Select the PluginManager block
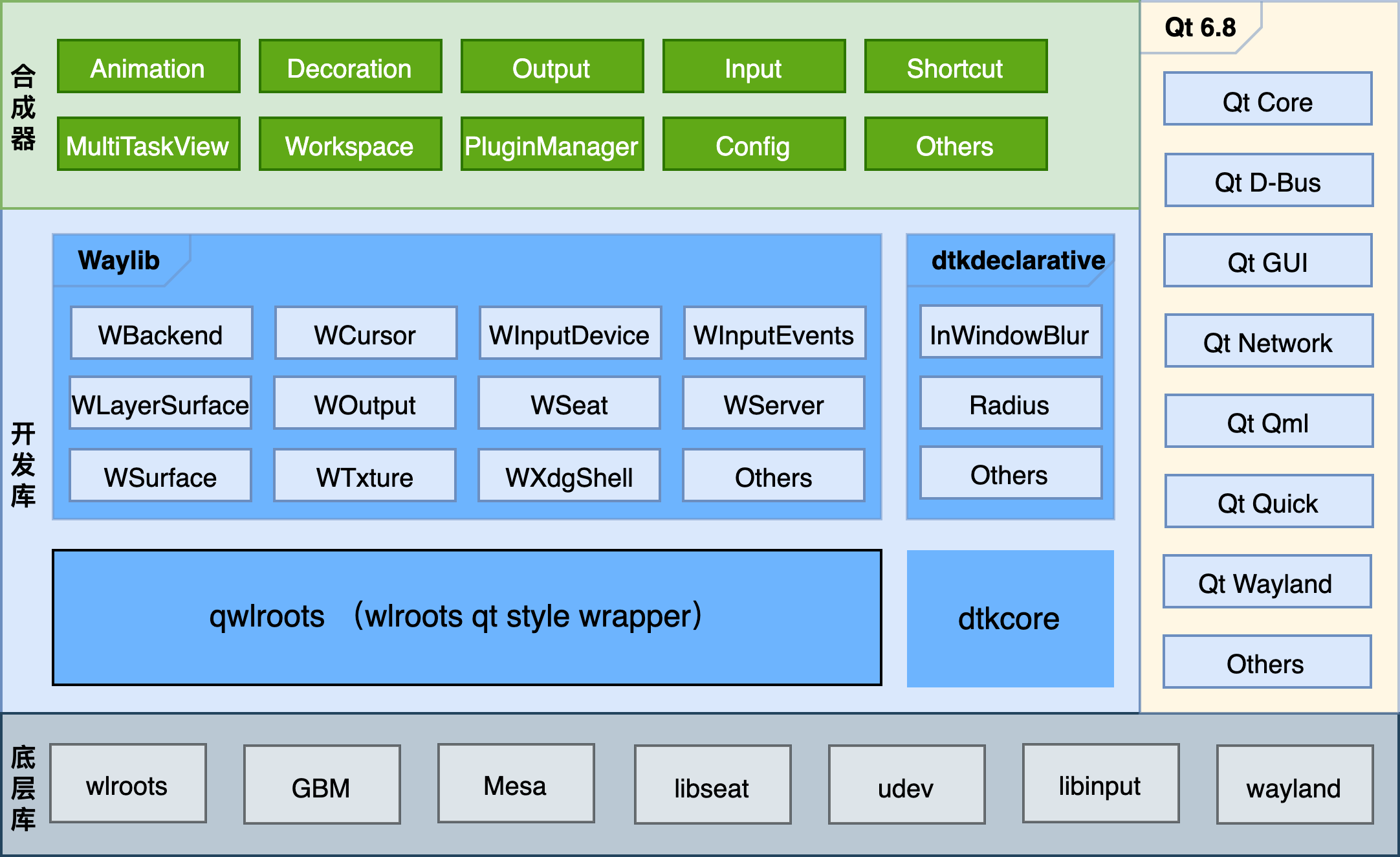 [552, 144]
